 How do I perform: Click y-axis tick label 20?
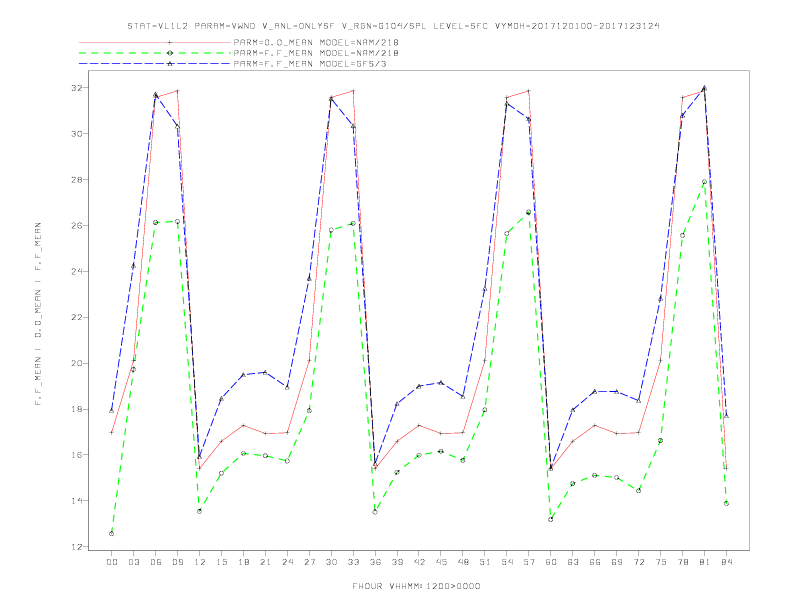[x=77, y=364]
